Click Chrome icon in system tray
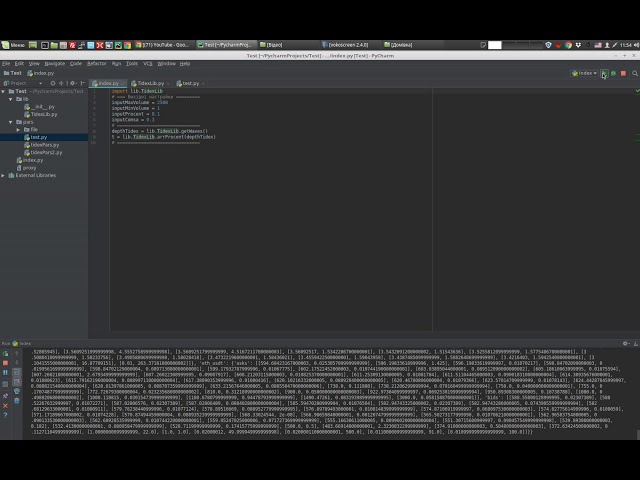The height and width of the screenshot is (480, 640). [x=568, y=45]
